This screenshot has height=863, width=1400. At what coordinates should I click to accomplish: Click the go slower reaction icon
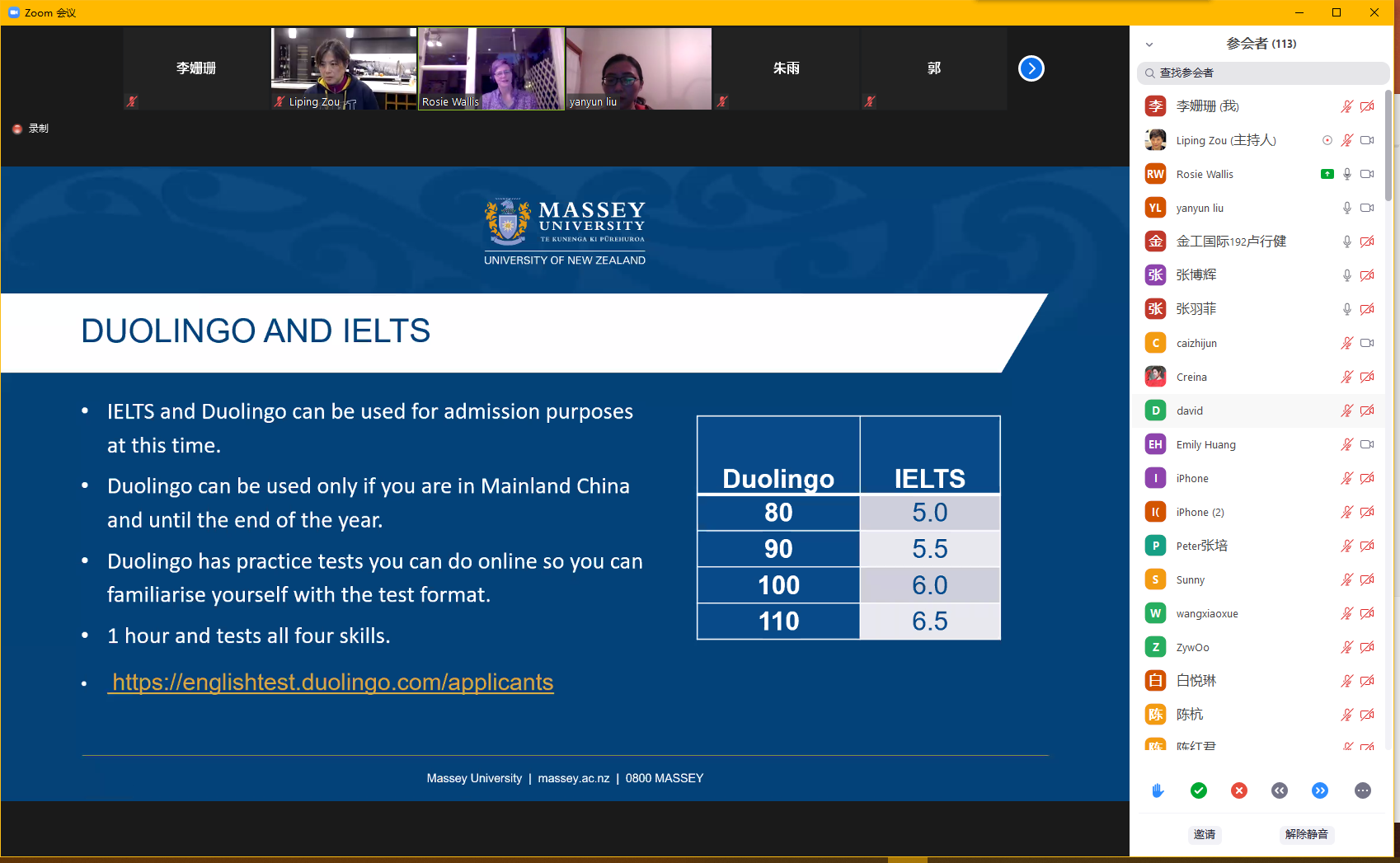1280,790
